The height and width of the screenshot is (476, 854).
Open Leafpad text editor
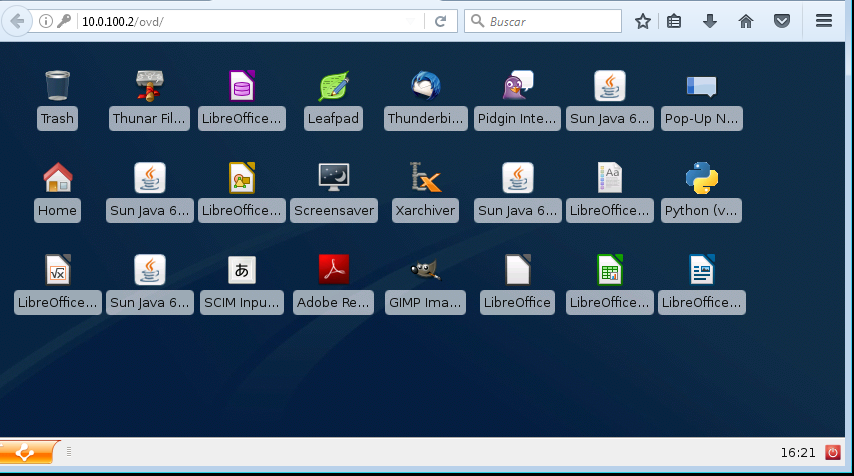333,87
